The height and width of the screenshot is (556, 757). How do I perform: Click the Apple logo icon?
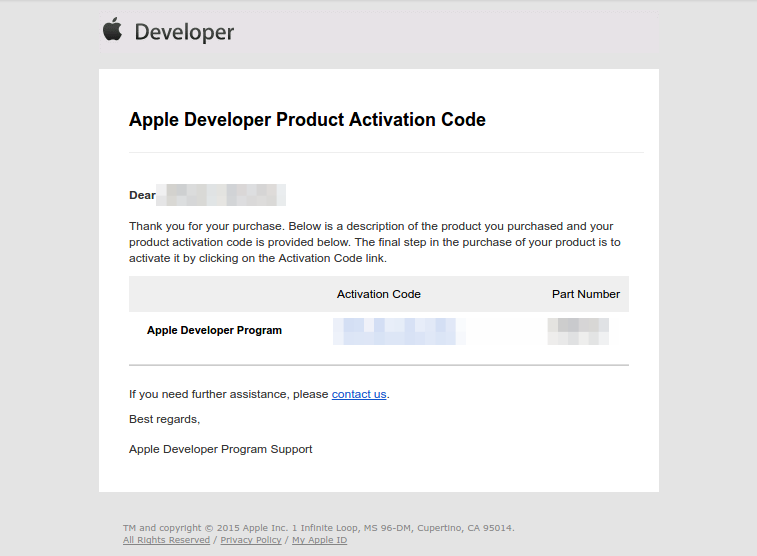click(112, 29)
